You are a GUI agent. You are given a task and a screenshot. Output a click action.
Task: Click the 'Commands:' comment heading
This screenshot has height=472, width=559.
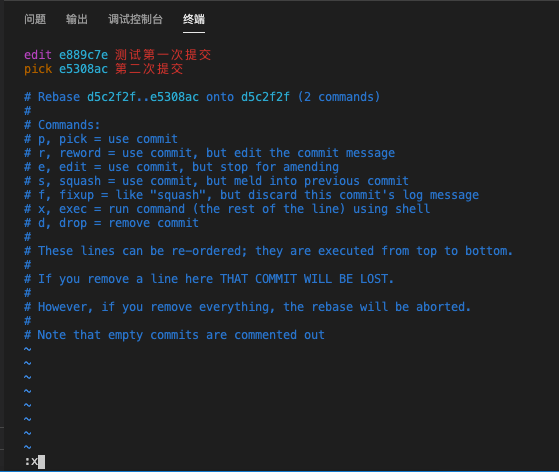(62, 125)
